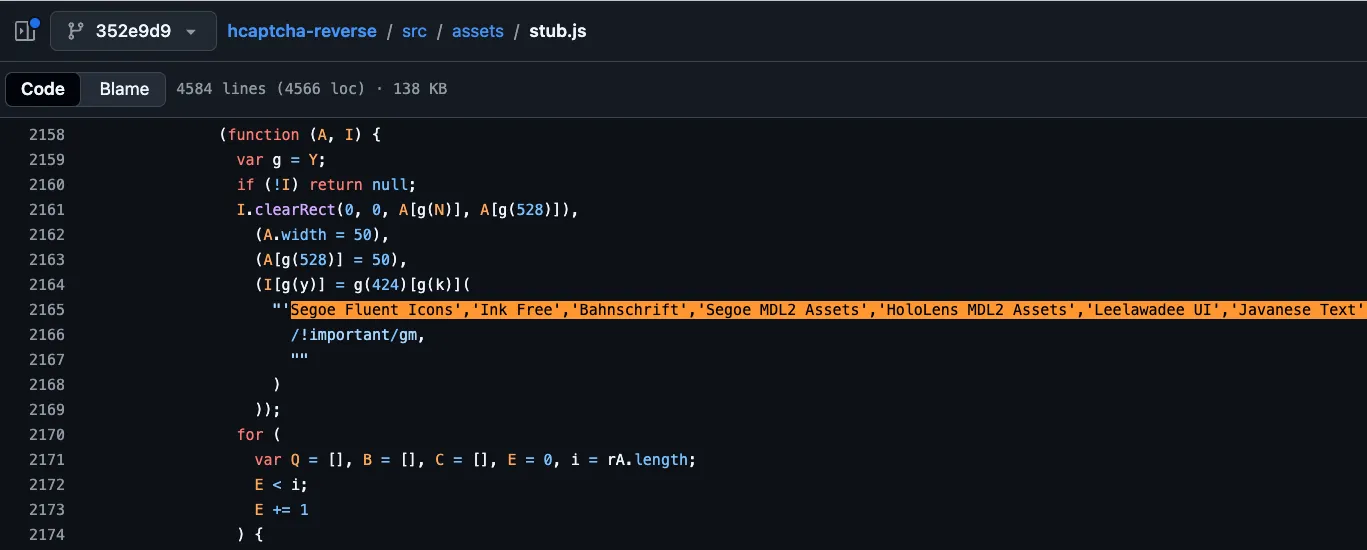This screenshot has height=550, width=1367.
Task: Click the stub.js file name in the breadcrumb
Action: point(558,31)
